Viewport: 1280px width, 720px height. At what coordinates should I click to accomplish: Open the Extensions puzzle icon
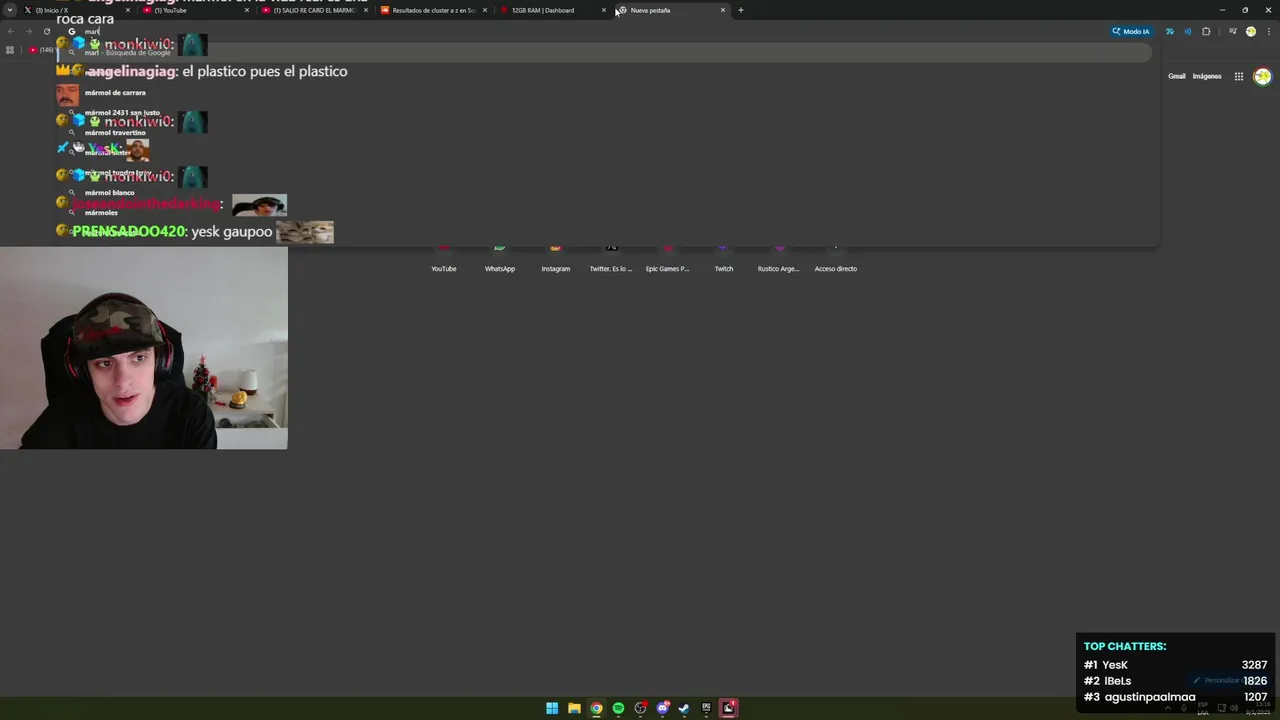coord(1206,31)
